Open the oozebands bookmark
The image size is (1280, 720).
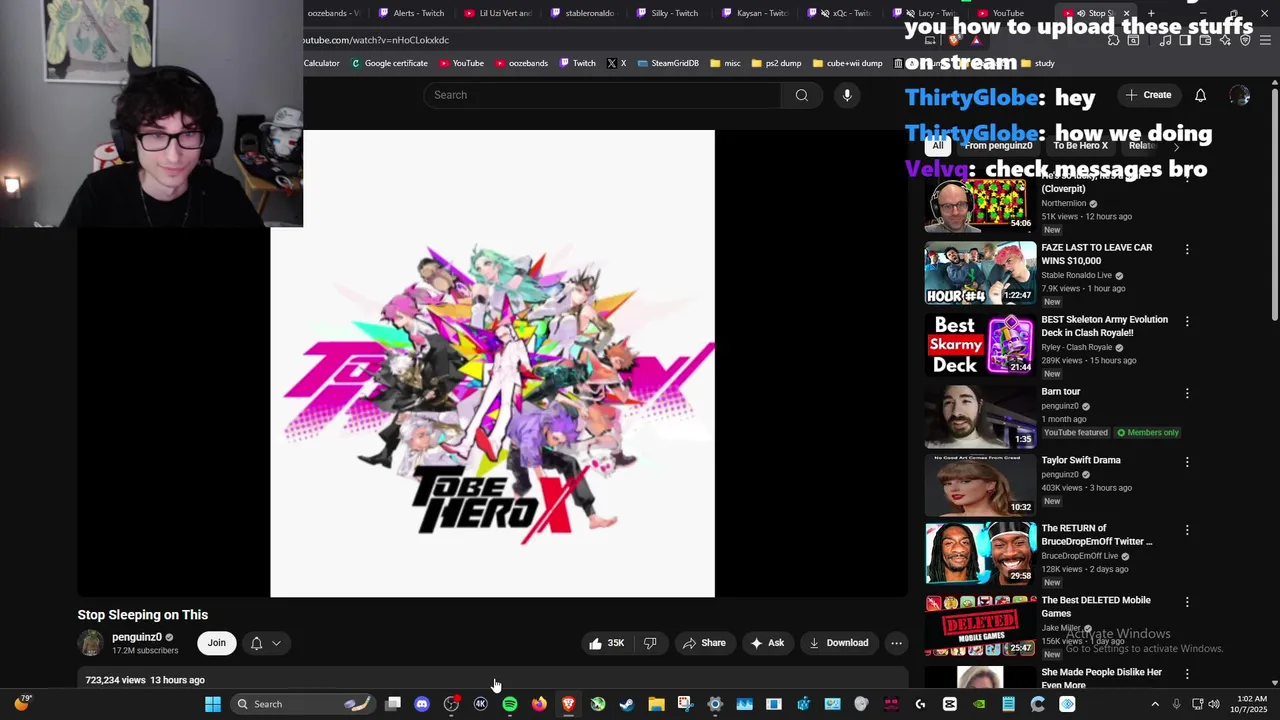coord(521,63)
